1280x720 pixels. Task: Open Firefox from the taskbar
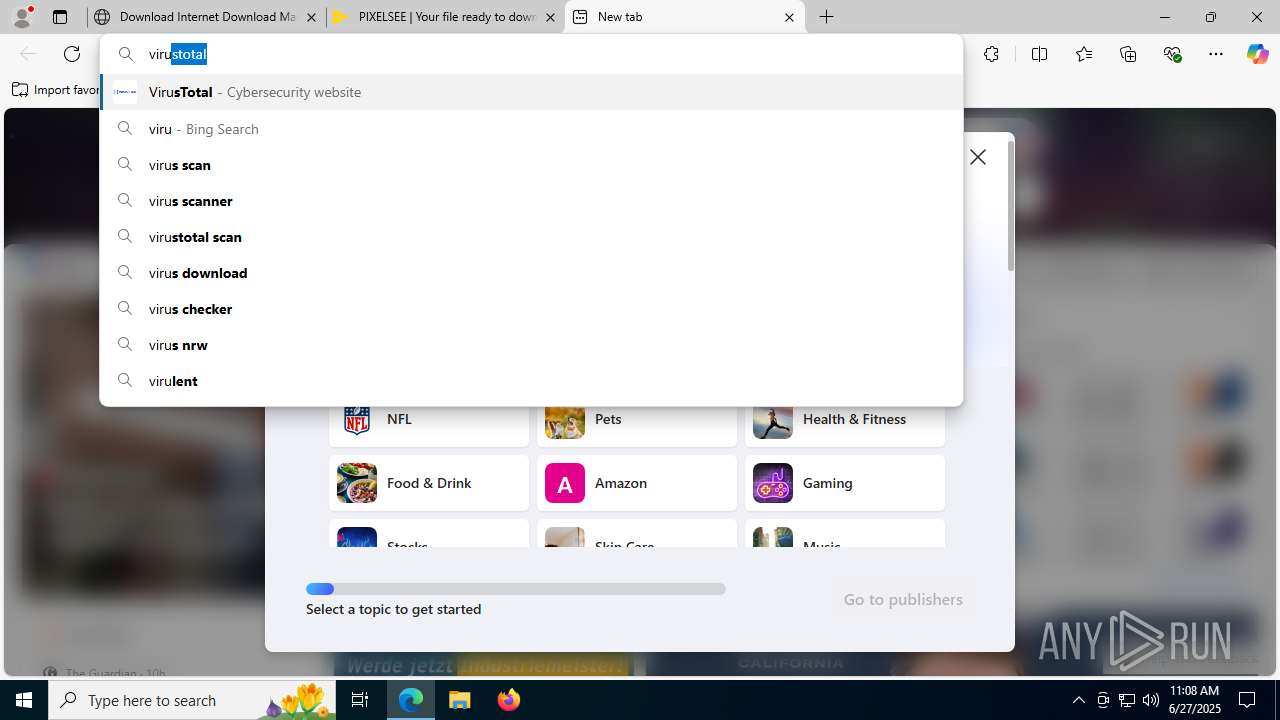(x=509, y=700)
